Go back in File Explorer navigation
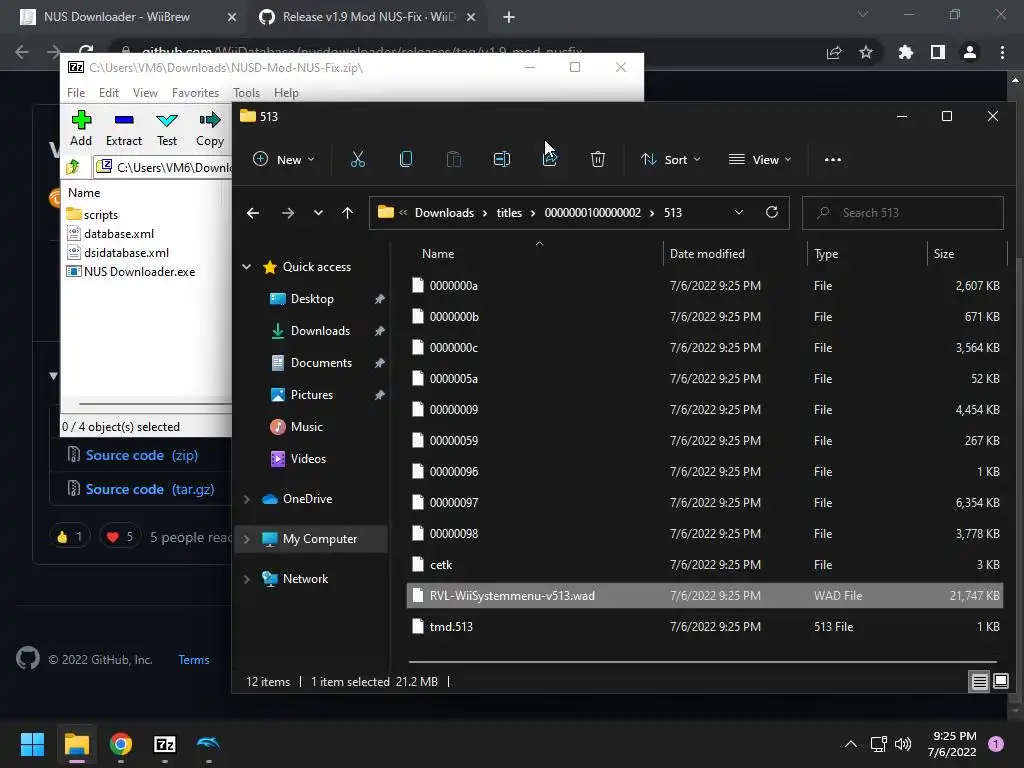The width and height of the screenshot is (1024, 768). [x=253, y=213]
